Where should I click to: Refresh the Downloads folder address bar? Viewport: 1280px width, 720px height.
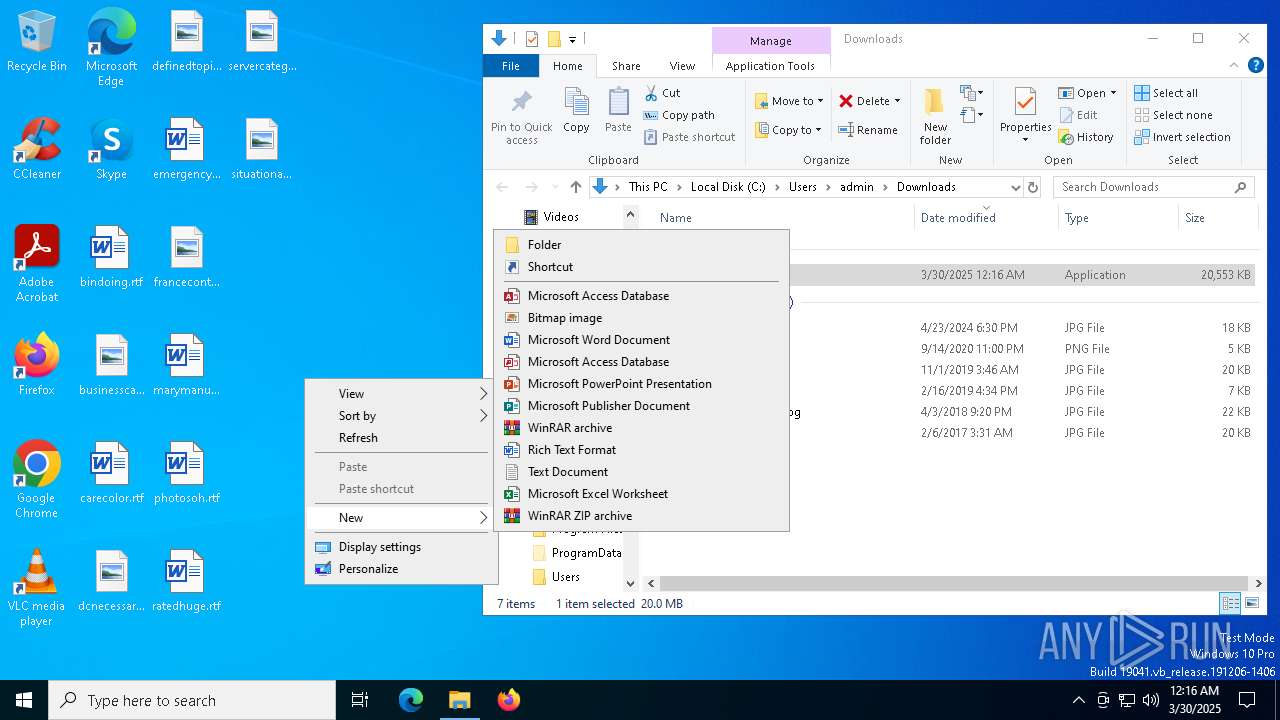pyautogui.click(x=1033, y=187)
